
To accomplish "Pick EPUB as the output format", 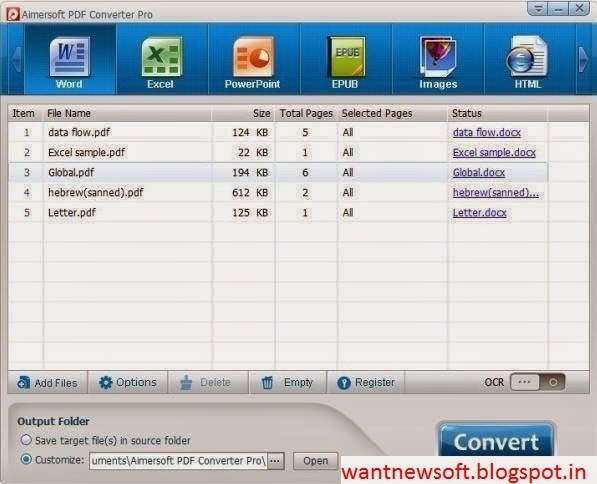I will (346, 60).
